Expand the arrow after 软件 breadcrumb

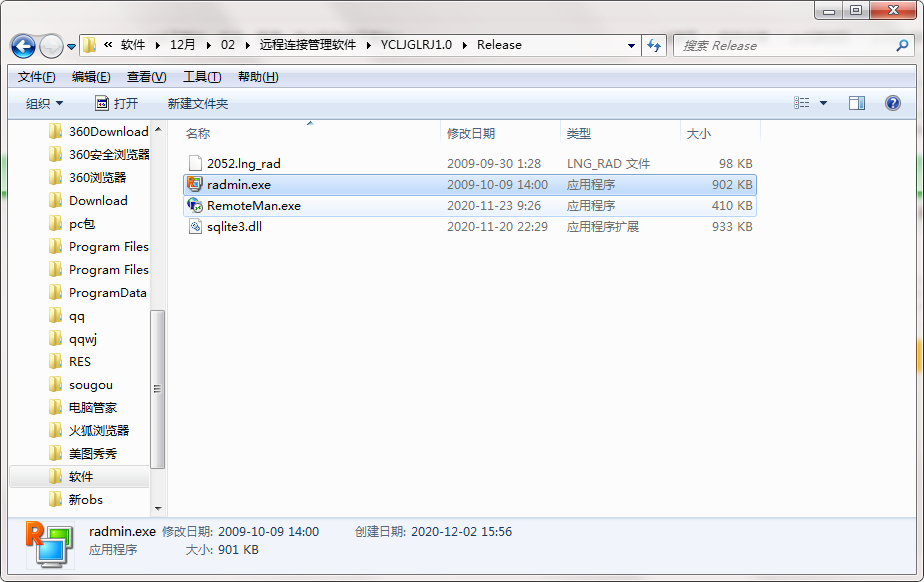pos(158,45)
